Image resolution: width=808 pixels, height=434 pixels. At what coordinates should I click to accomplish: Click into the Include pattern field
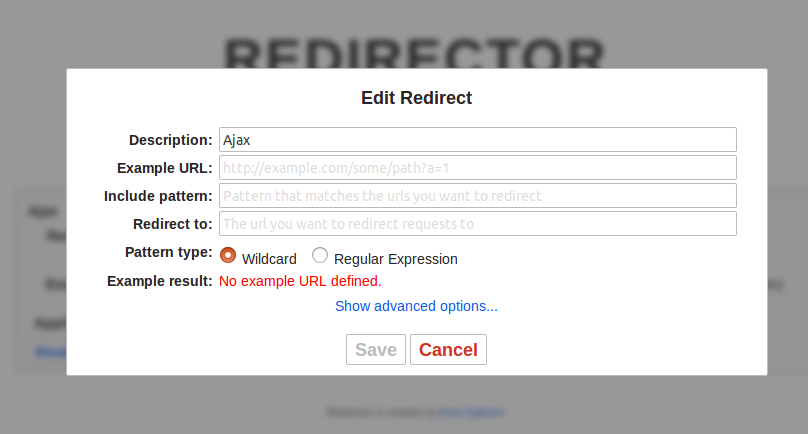[x=478, y=195]
